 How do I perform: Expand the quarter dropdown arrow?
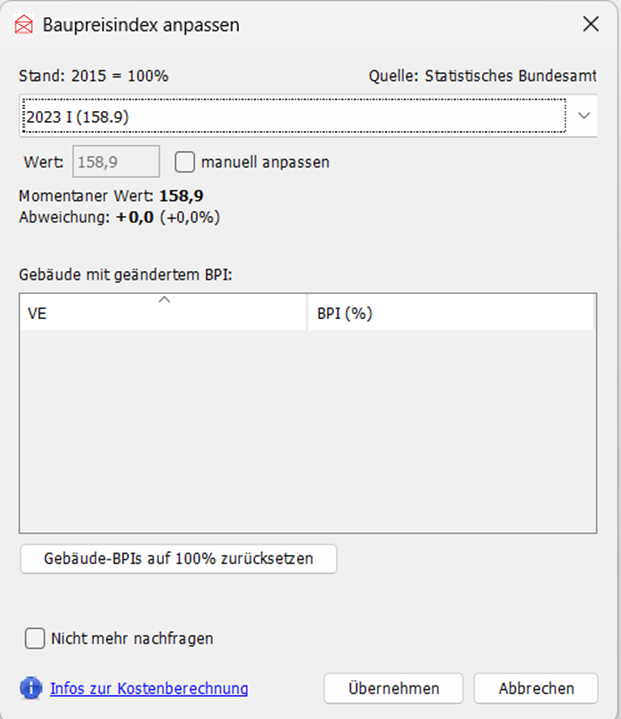585,117
